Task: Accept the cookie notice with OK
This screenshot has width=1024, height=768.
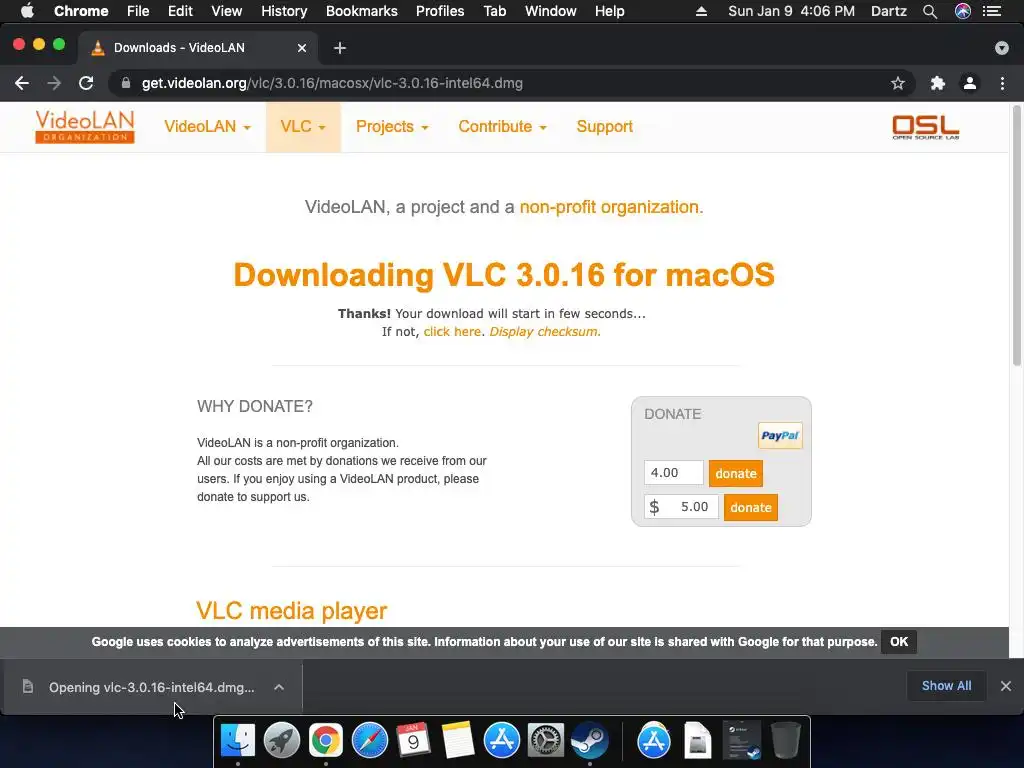Action: click(899, 642)
